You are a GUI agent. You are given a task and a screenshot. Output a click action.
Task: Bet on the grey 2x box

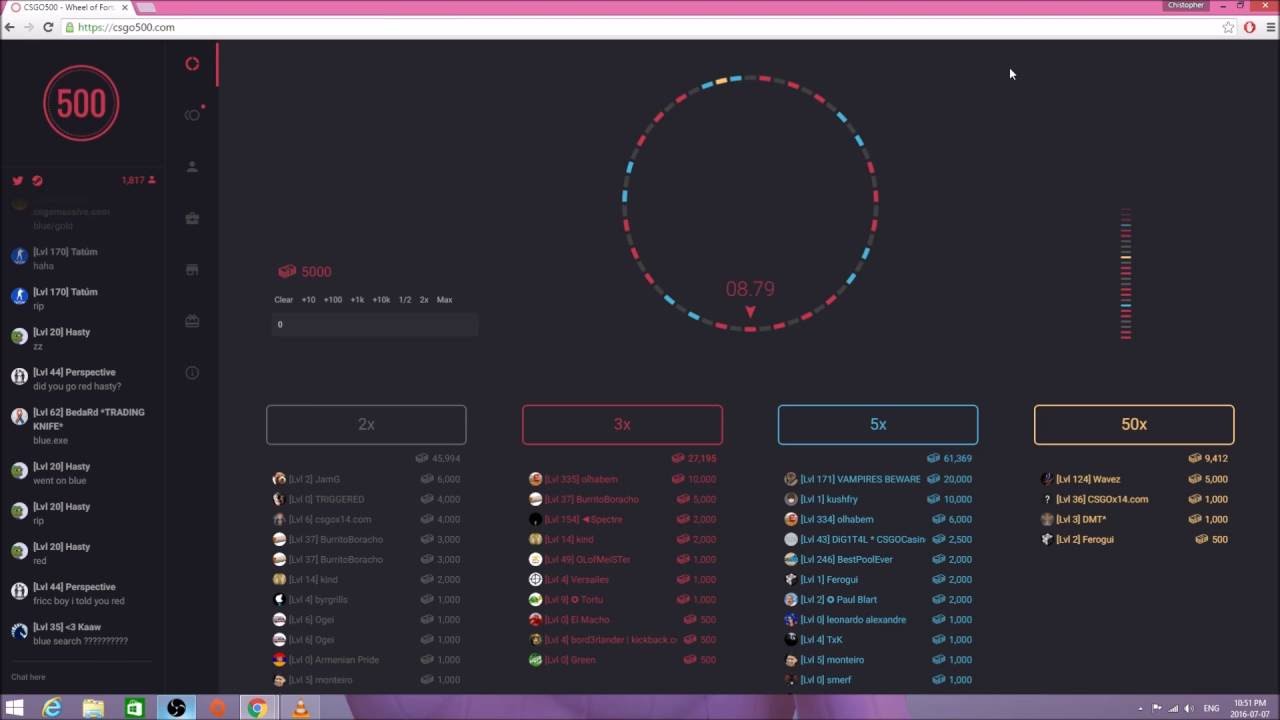tap(366, 425)
